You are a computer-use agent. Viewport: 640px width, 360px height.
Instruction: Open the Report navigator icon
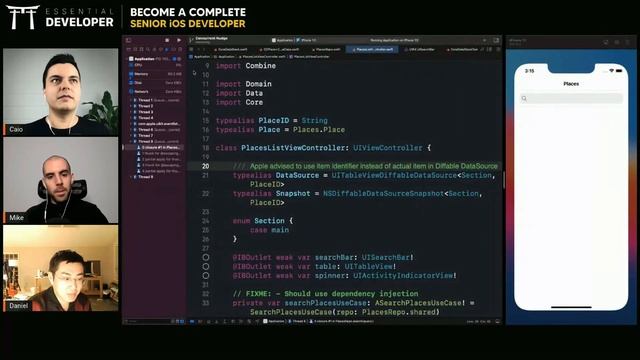point(179,49)
